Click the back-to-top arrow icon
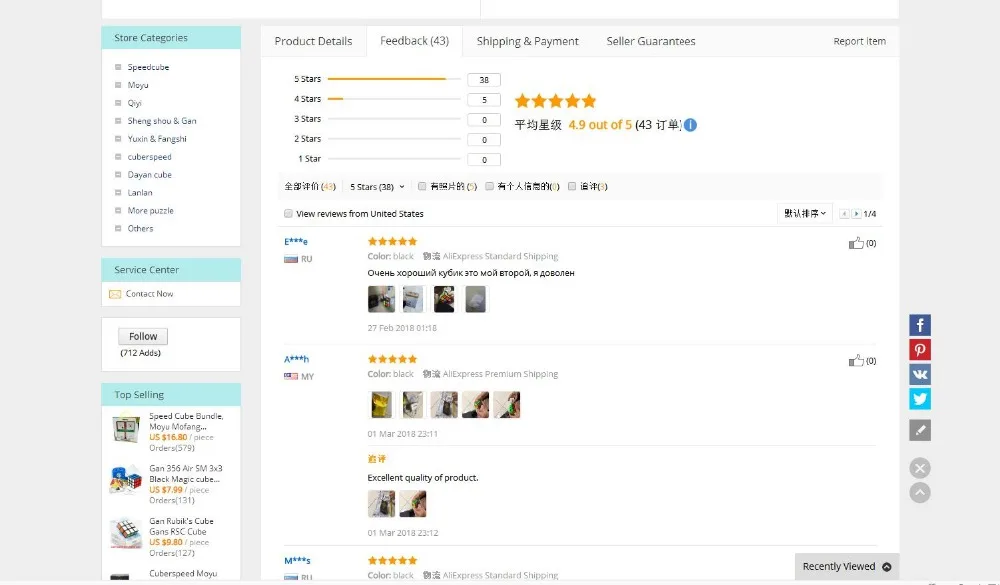The height and width of the screenshot is (585, 1000). 920,492
